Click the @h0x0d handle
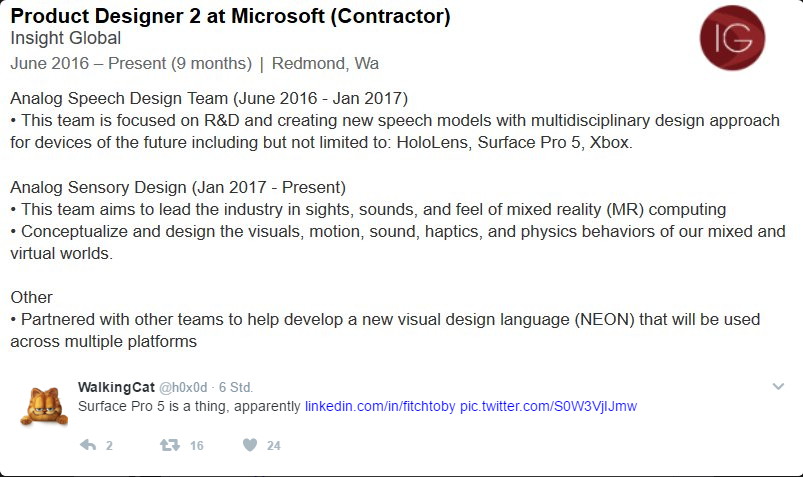 coord(183,387)
